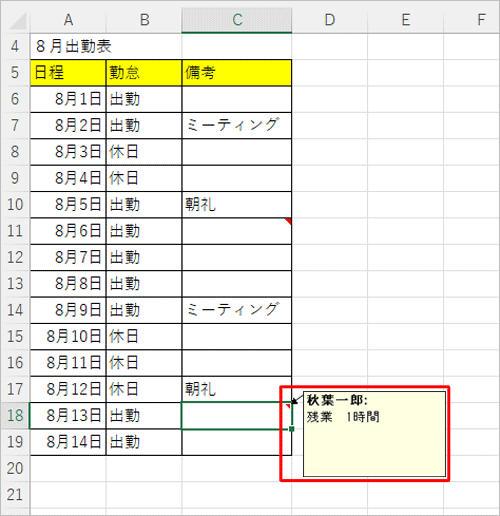
Task: Click the 出勤 cell in row 6
Action: pyautogui.click(x=144, y=99)
